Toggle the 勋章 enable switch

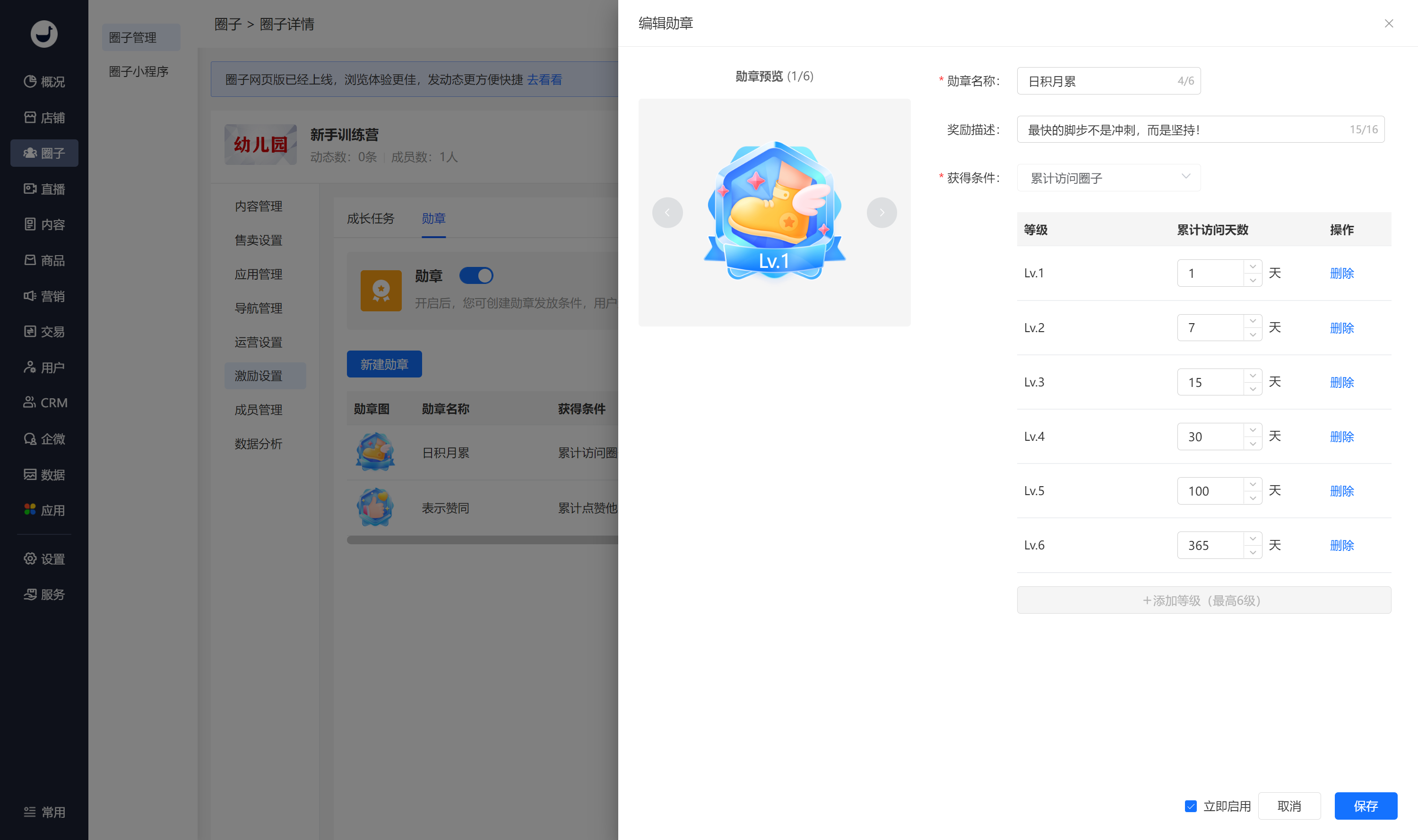click(476, 275)
